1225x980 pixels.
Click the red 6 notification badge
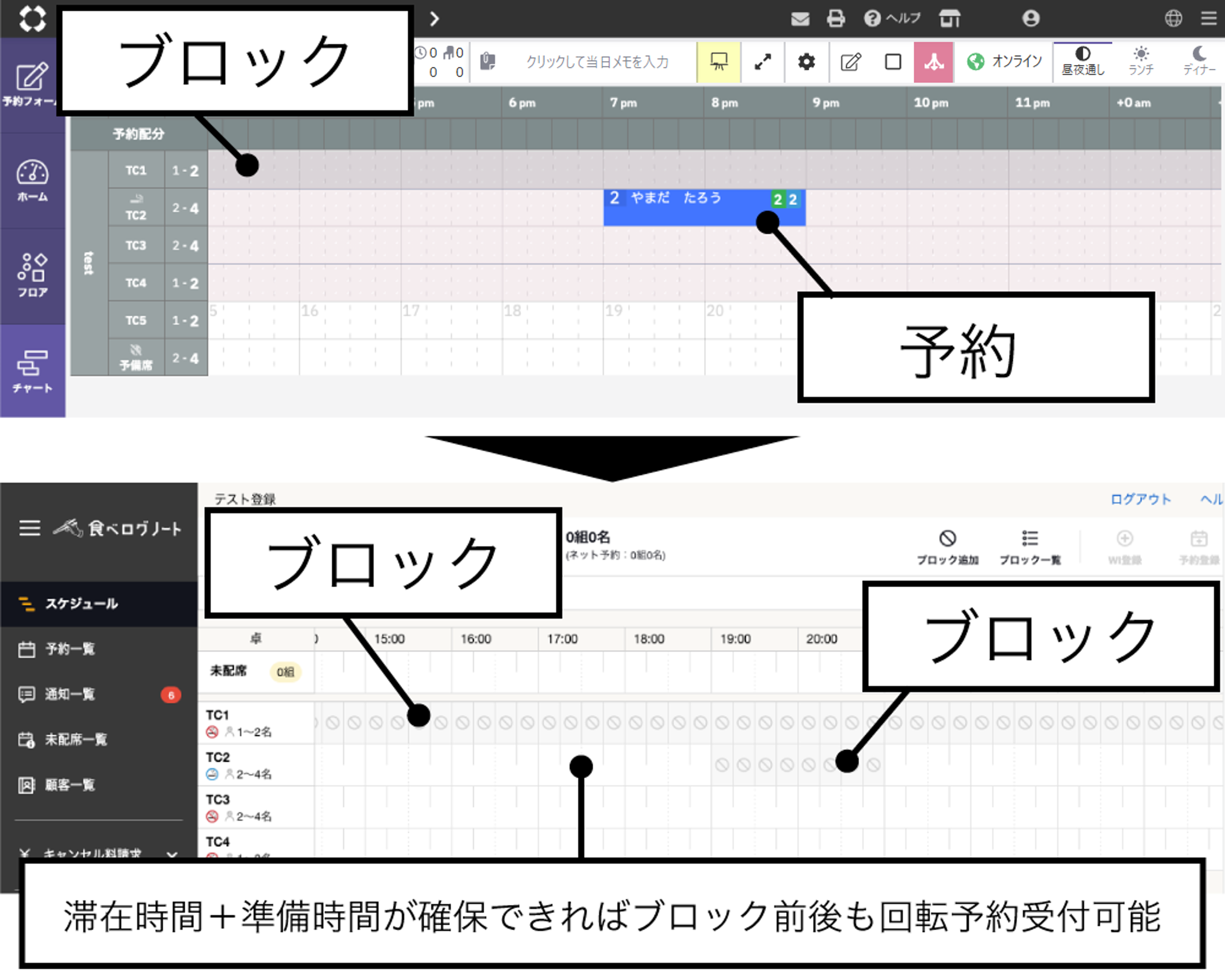[x=171, y=695]
